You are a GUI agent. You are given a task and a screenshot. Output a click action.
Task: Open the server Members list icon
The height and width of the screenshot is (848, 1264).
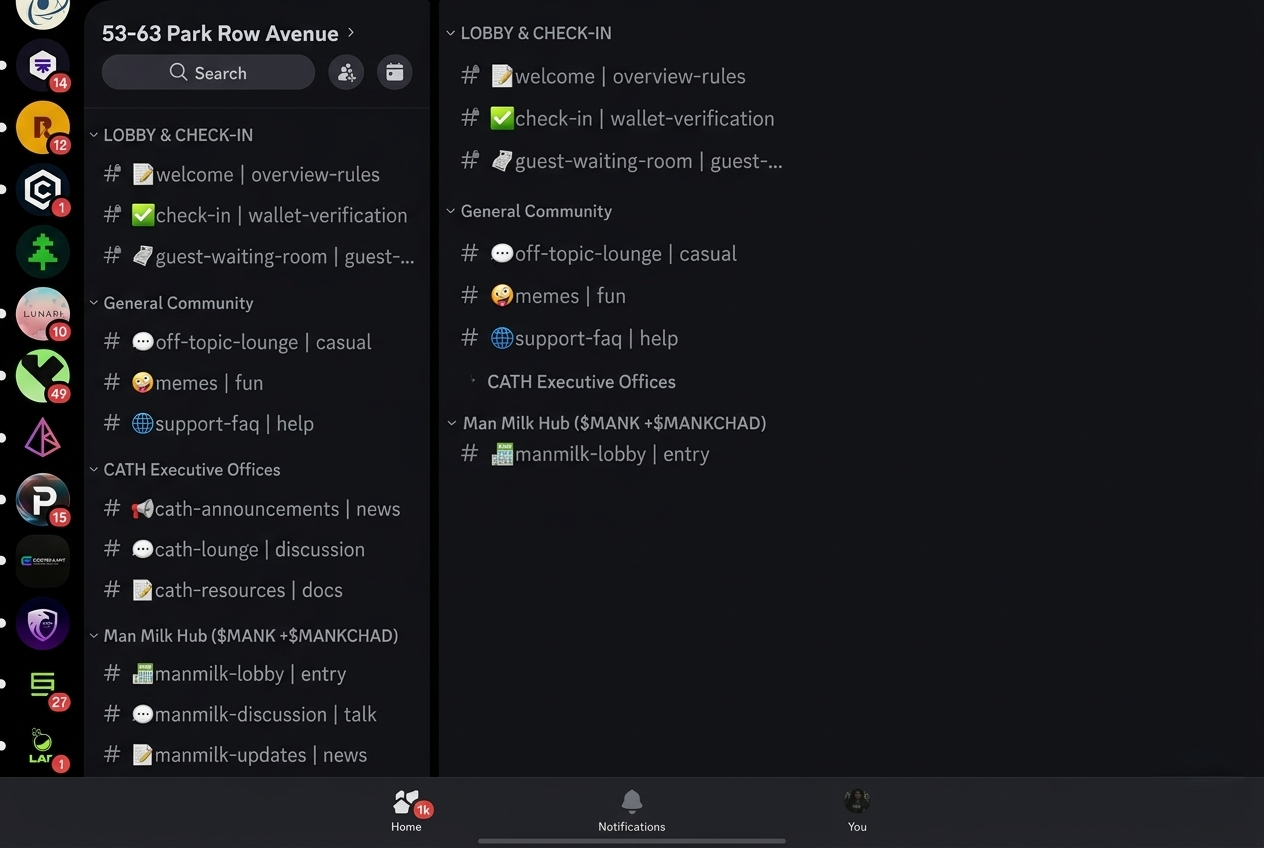point(346,72)
